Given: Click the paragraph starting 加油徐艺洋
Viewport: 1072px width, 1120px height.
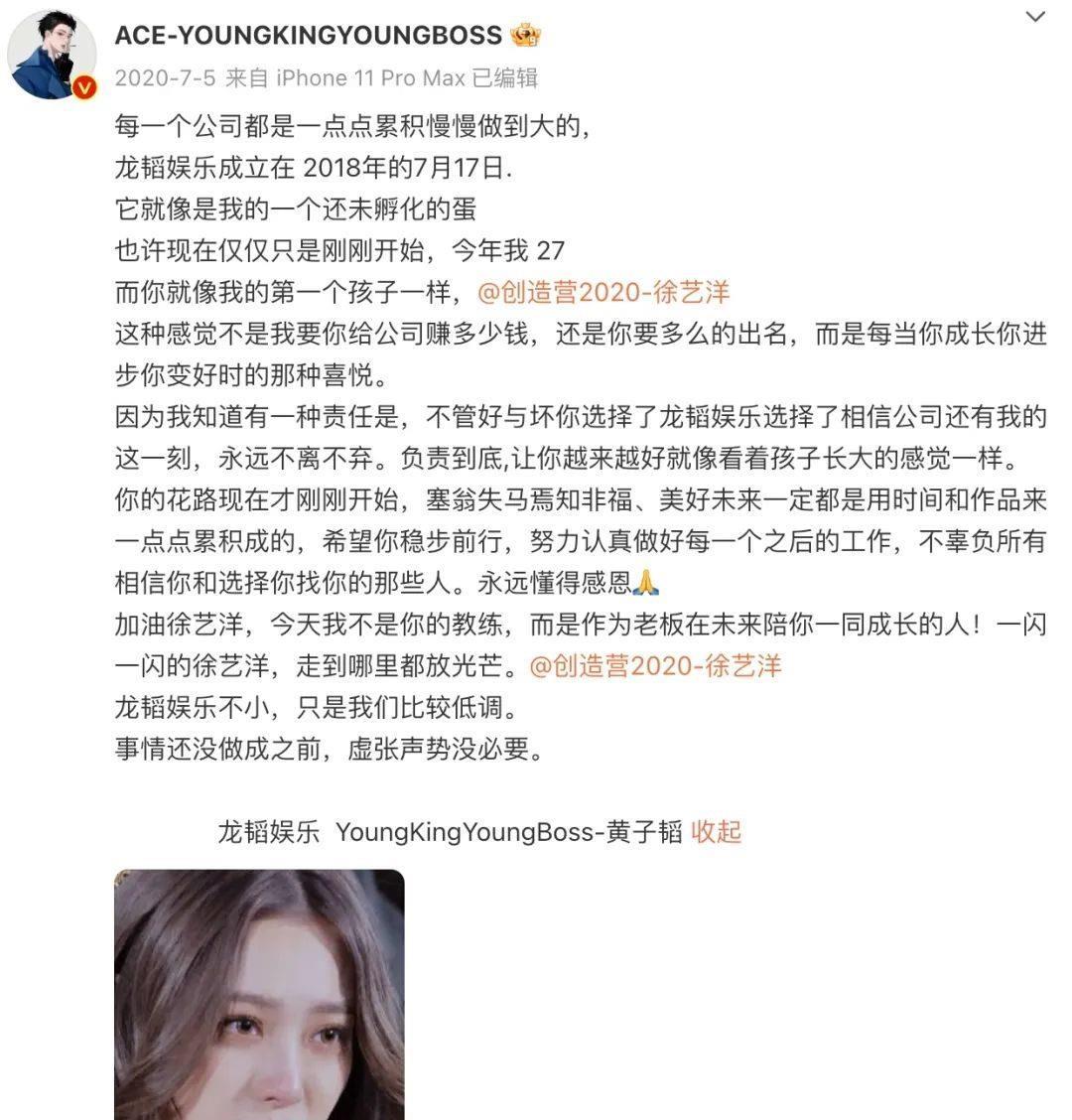Looking at the screenshot, I should (581, 645).
